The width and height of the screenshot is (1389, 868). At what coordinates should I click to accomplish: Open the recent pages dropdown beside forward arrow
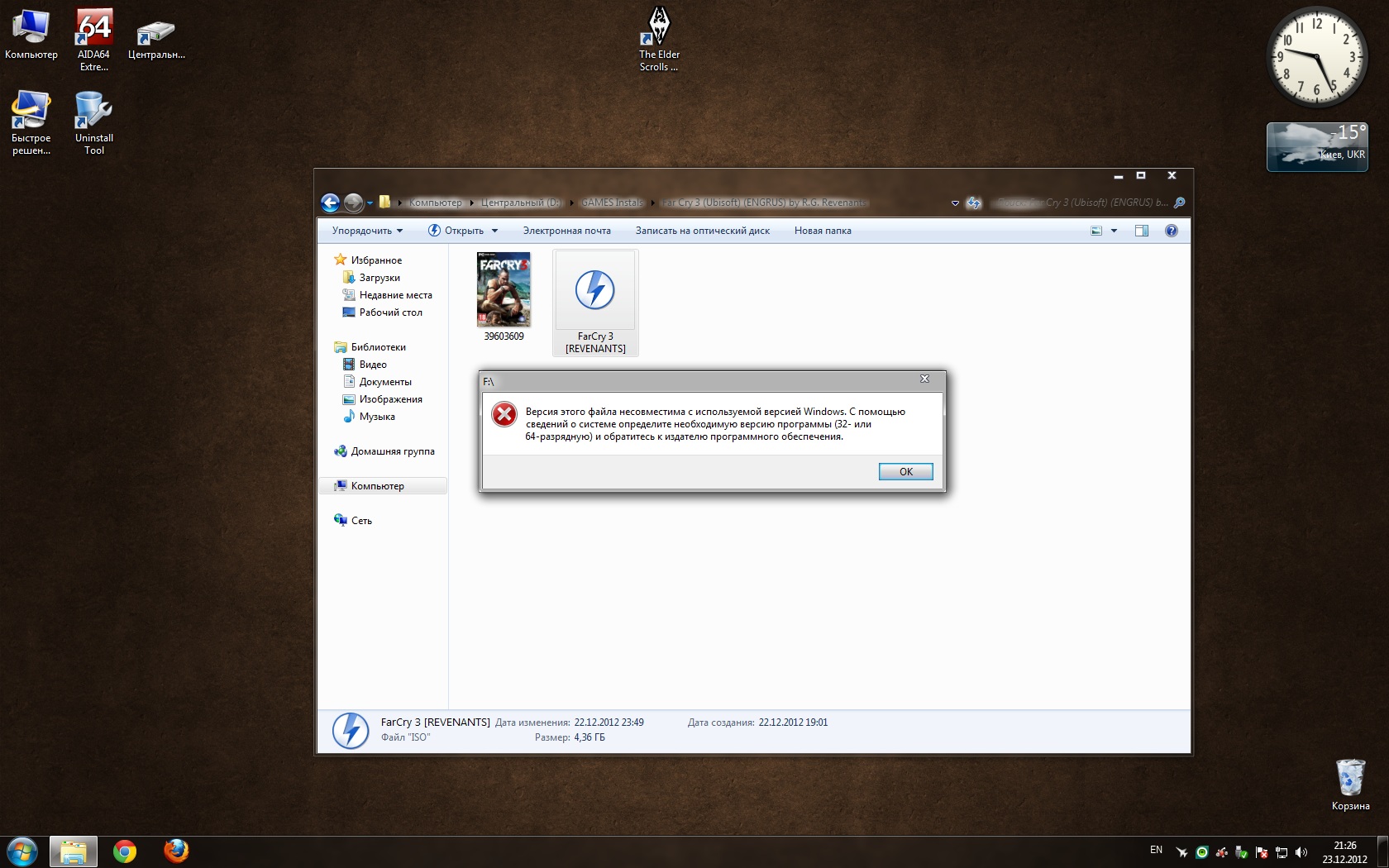370,203
